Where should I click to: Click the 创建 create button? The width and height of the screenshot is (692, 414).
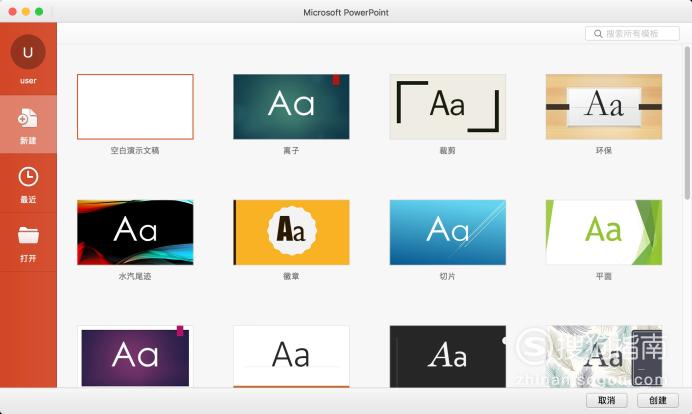[x=658, y=400]
